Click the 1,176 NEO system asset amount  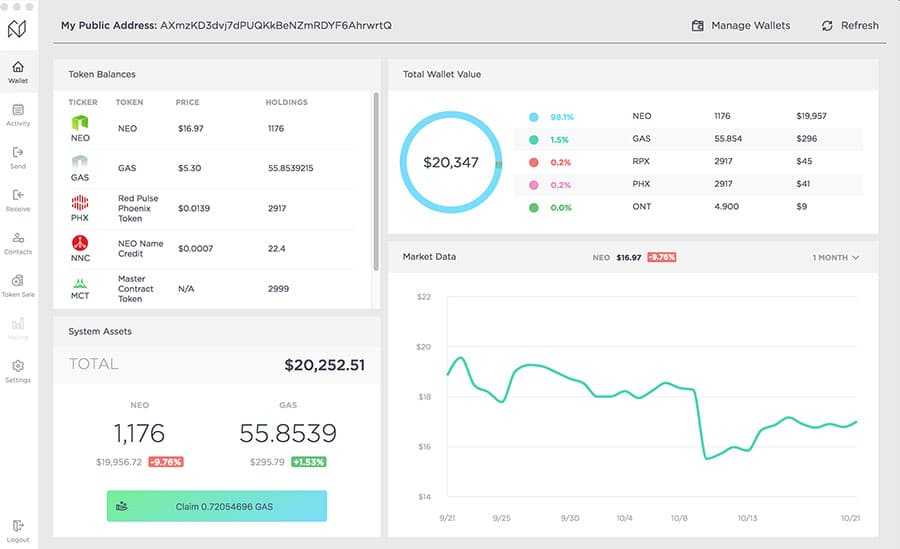point(139,433)
